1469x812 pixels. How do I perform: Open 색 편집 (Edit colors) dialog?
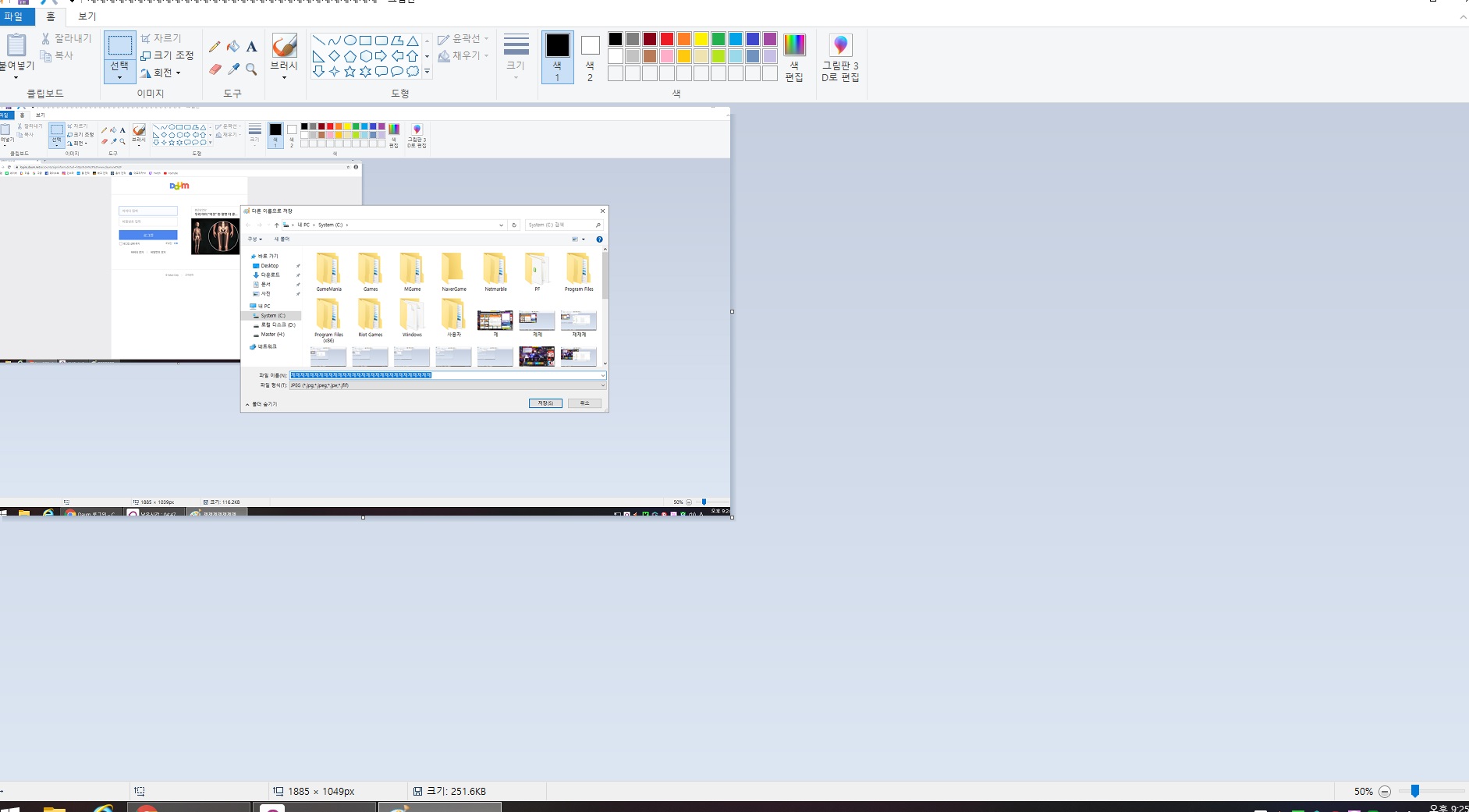click(x=794, y=58)
